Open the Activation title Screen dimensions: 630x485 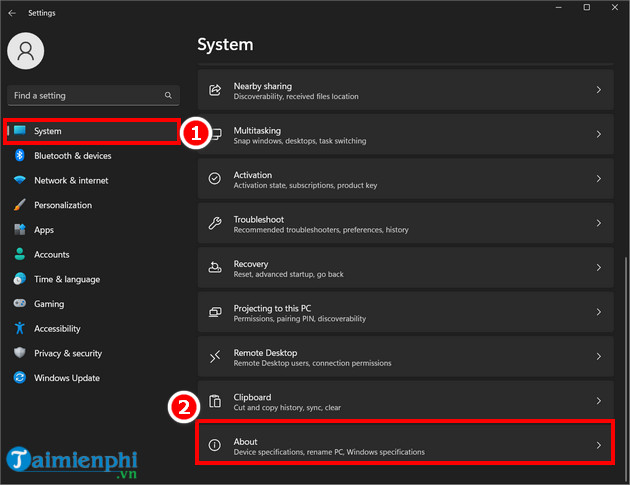[x=253, y=175]
